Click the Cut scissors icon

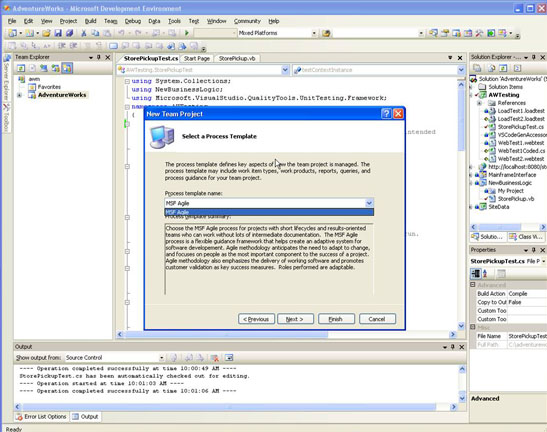pyautogui.click(x=84, y=33)
